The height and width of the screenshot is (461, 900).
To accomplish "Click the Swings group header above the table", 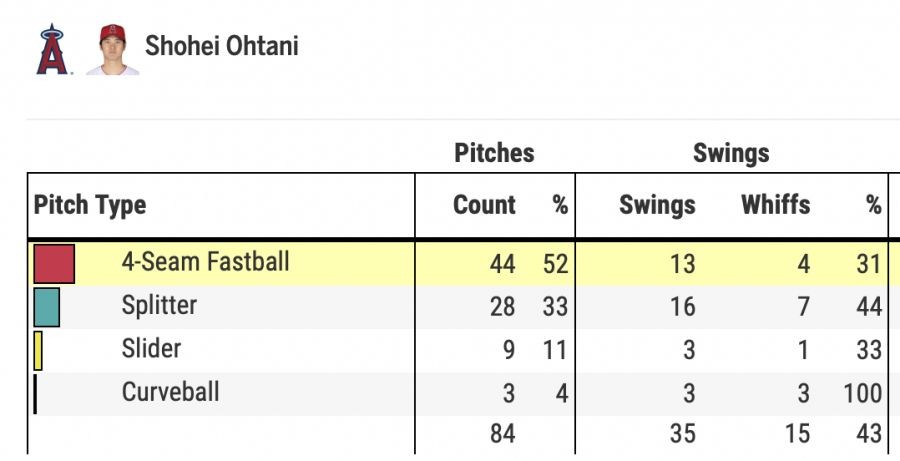I will (731, 153).
